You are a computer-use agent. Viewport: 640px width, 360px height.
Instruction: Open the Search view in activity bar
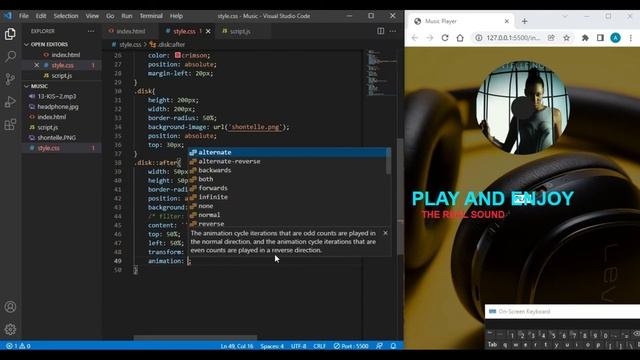(x=10, y=56)
